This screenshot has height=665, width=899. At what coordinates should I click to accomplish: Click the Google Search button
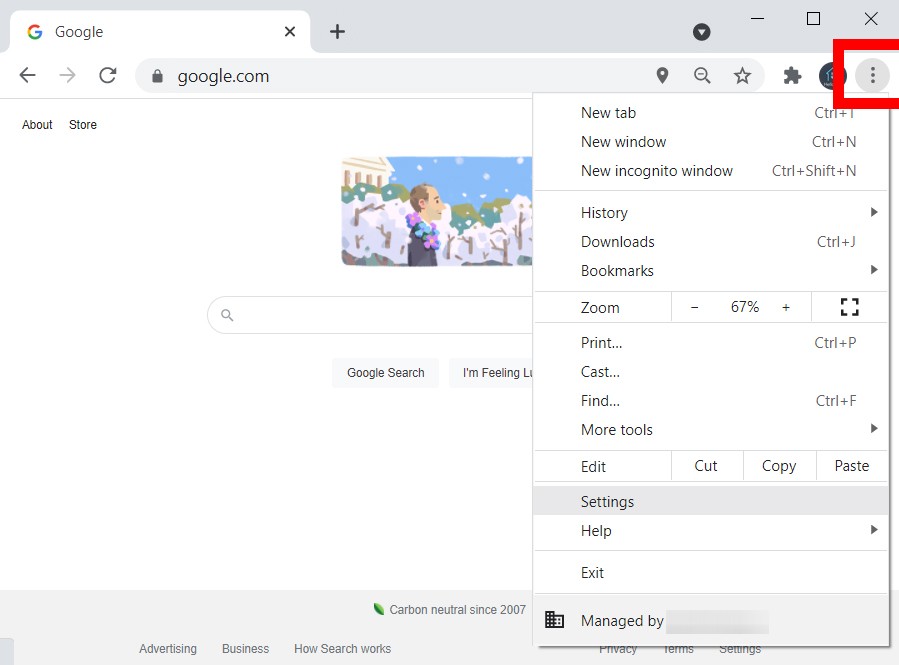386,373
